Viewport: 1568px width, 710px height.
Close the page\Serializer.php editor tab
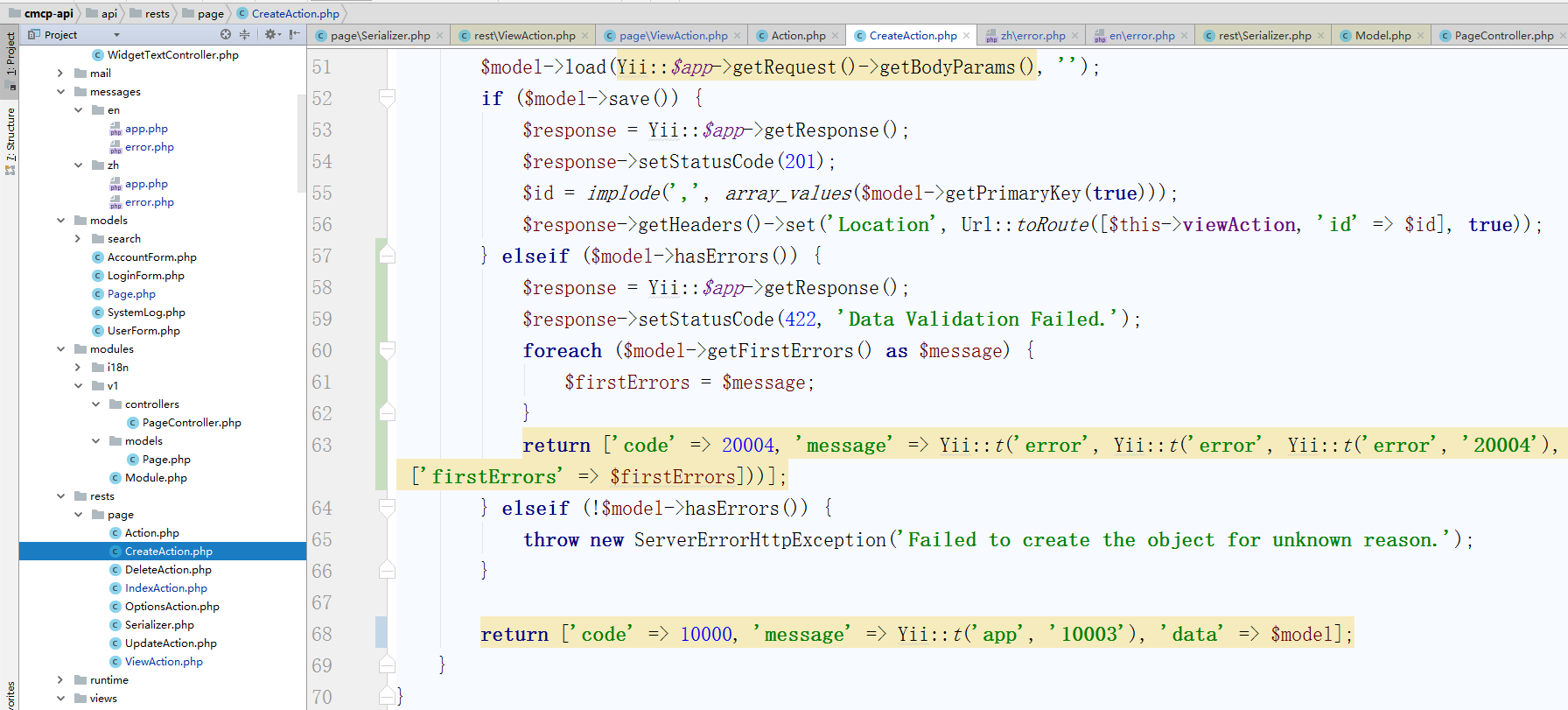coord(439,36)
